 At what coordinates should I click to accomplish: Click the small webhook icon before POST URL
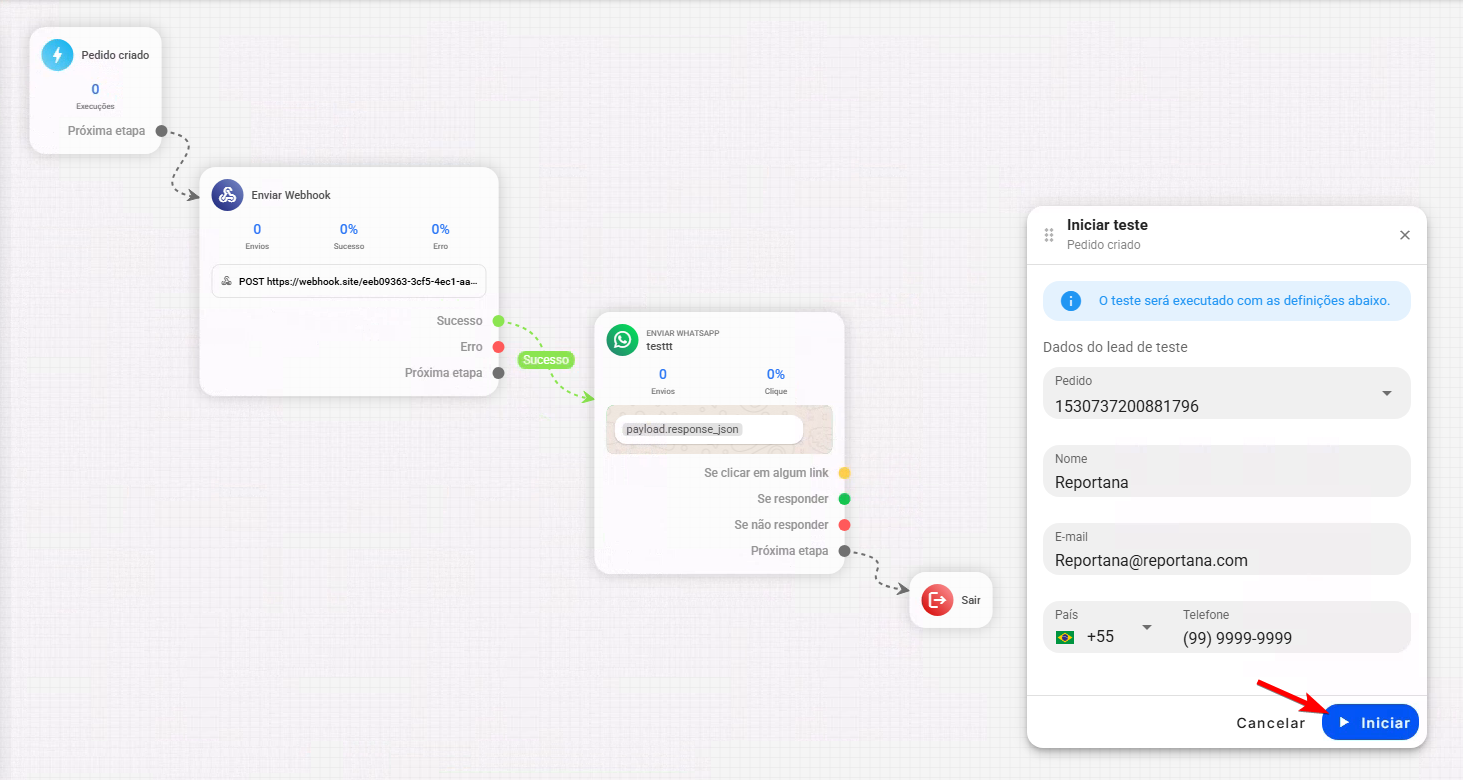(226, 282)
